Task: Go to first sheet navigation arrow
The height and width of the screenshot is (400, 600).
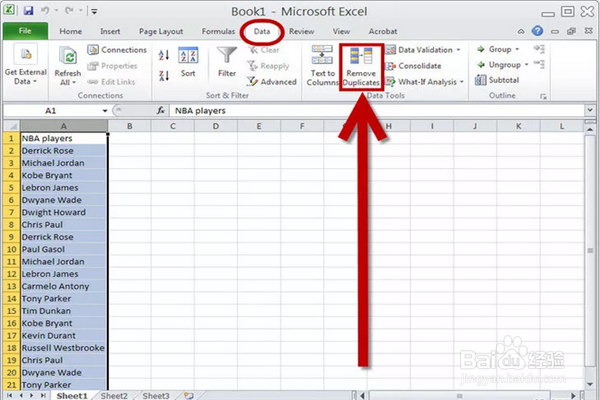Action: coord(9,395)
